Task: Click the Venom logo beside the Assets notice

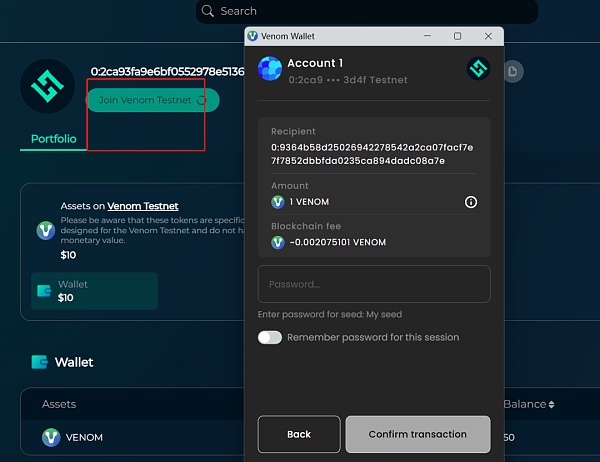Action: coord(46,230)
